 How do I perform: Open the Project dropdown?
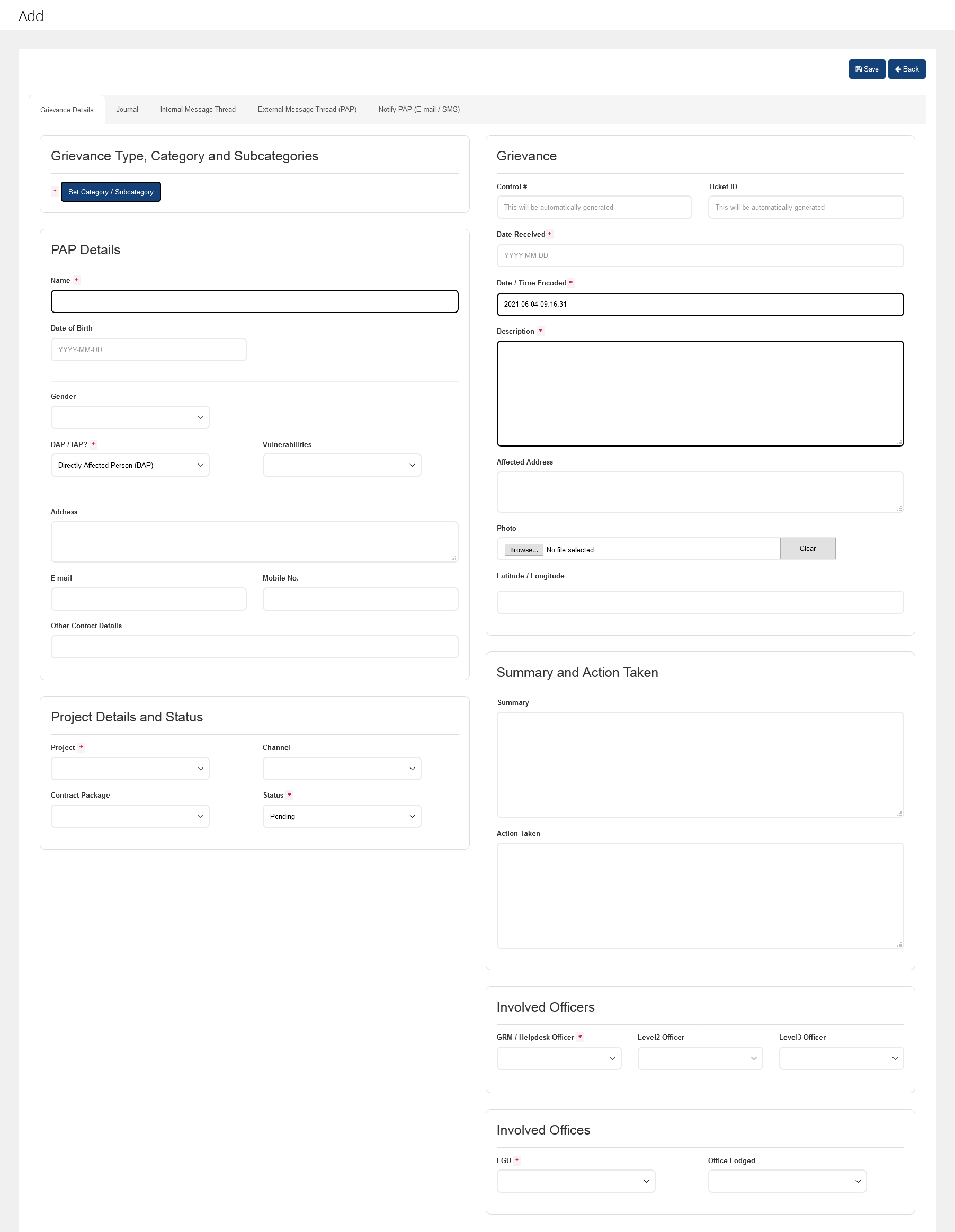(x=130, y=769)
